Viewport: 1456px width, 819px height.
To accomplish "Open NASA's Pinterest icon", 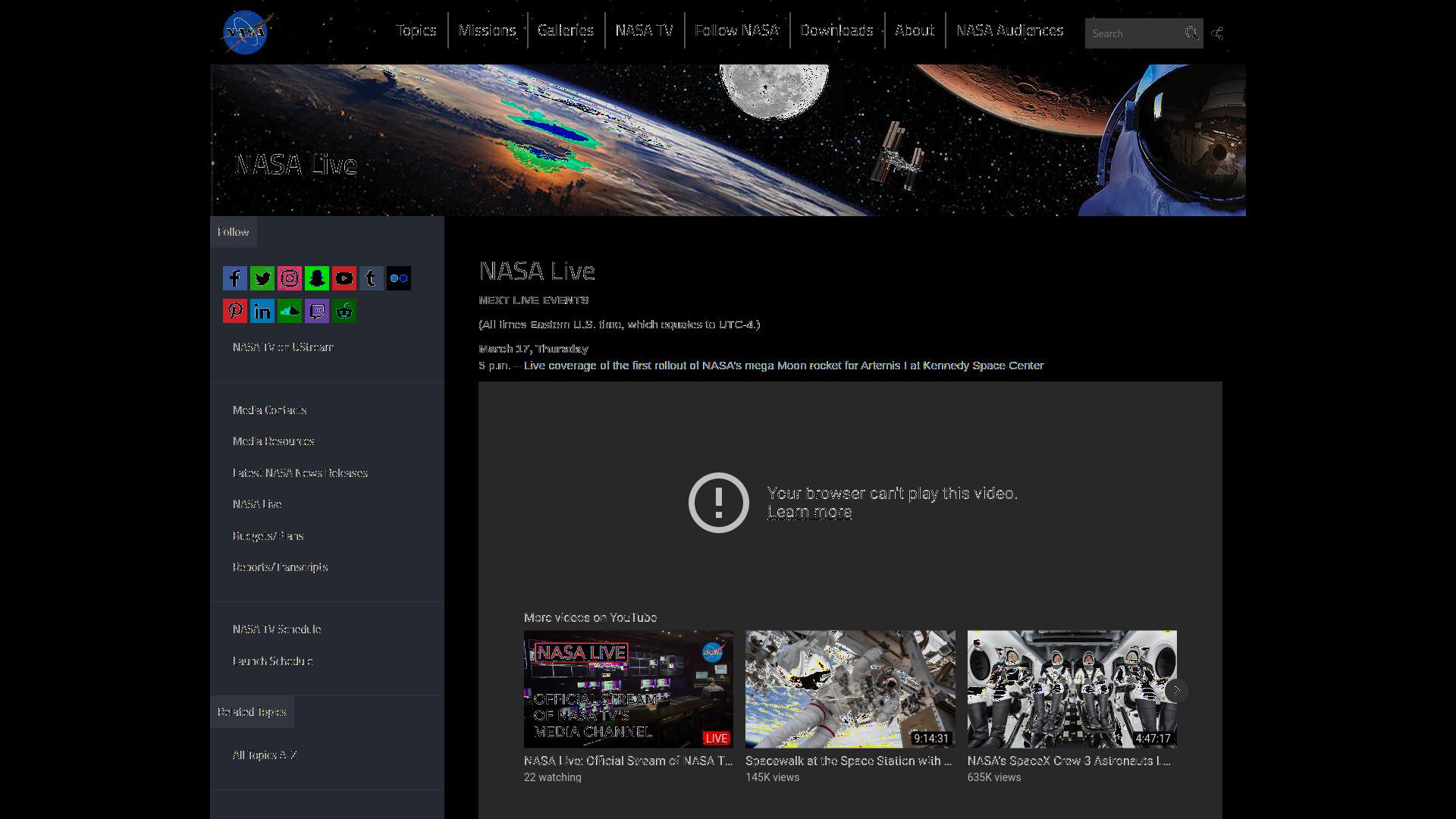I will (235, 311).
